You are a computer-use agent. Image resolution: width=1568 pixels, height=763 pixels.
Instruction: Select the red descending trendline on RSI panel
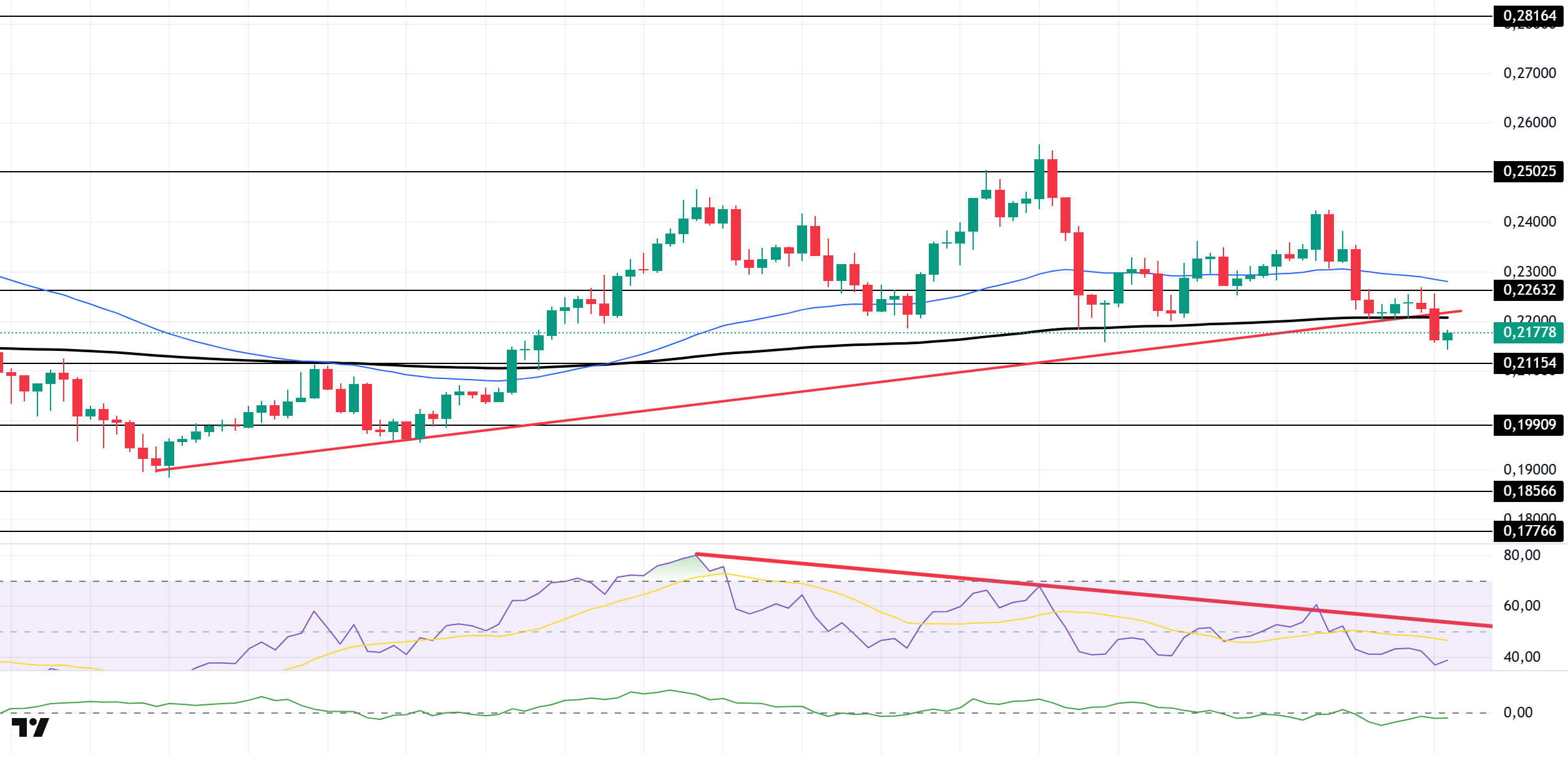click(1094, 589)
